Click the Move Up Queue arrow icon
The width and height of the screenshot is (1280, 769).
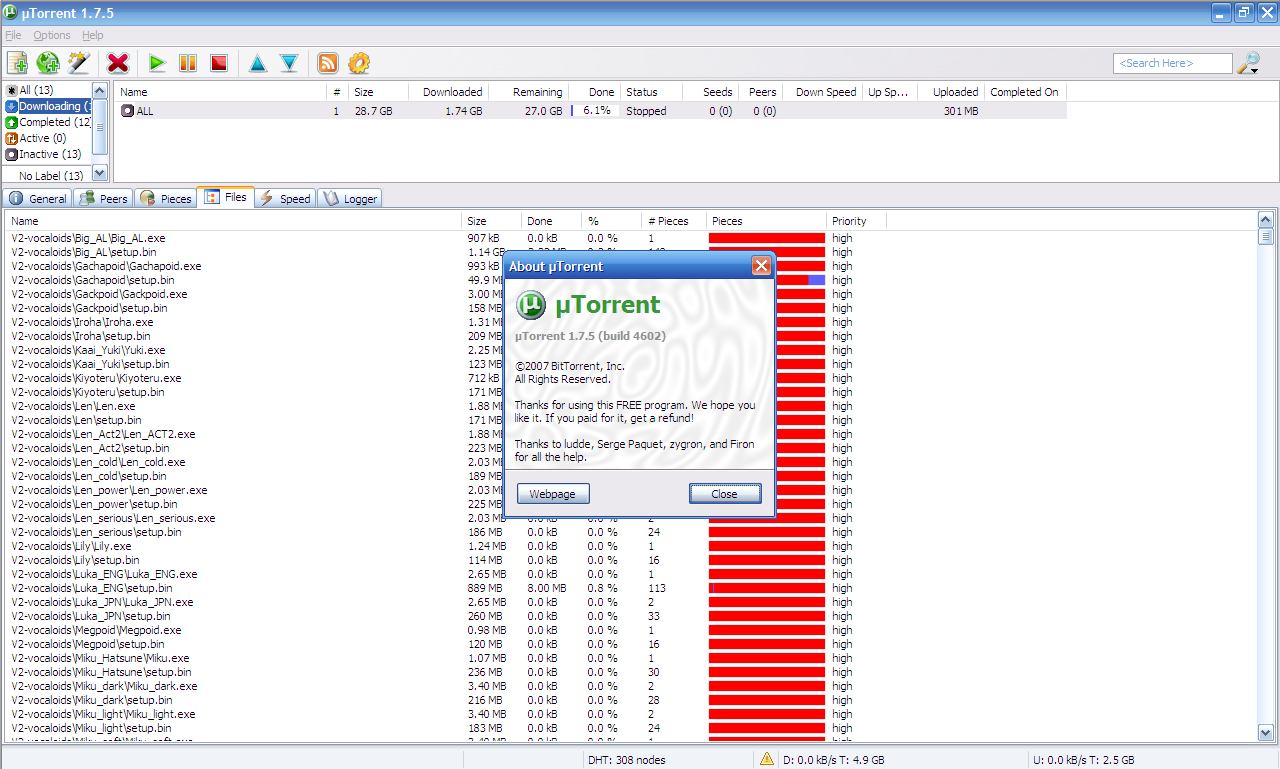point(258,63)
